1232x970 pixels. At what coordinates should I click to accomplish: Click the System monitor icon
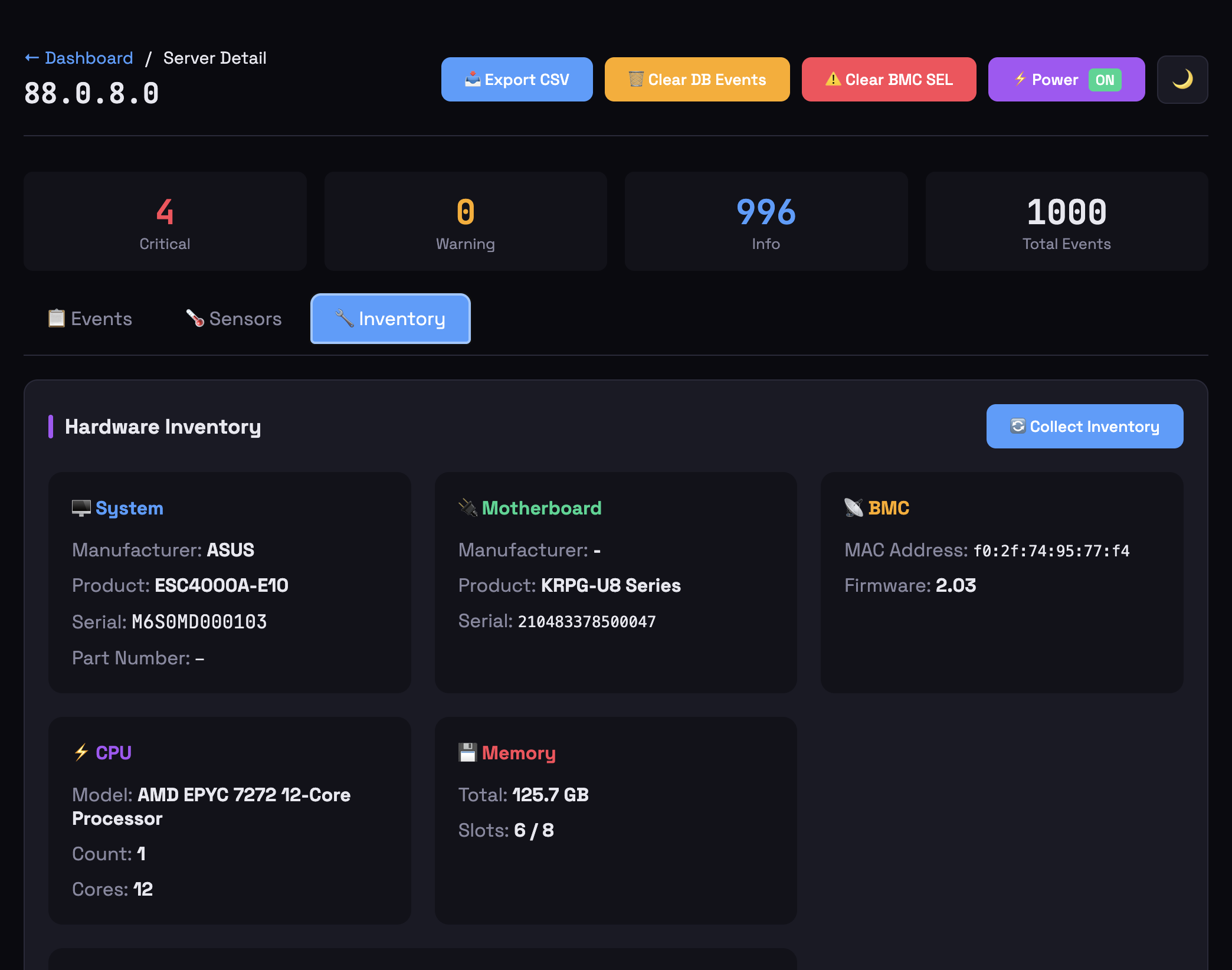81,508
